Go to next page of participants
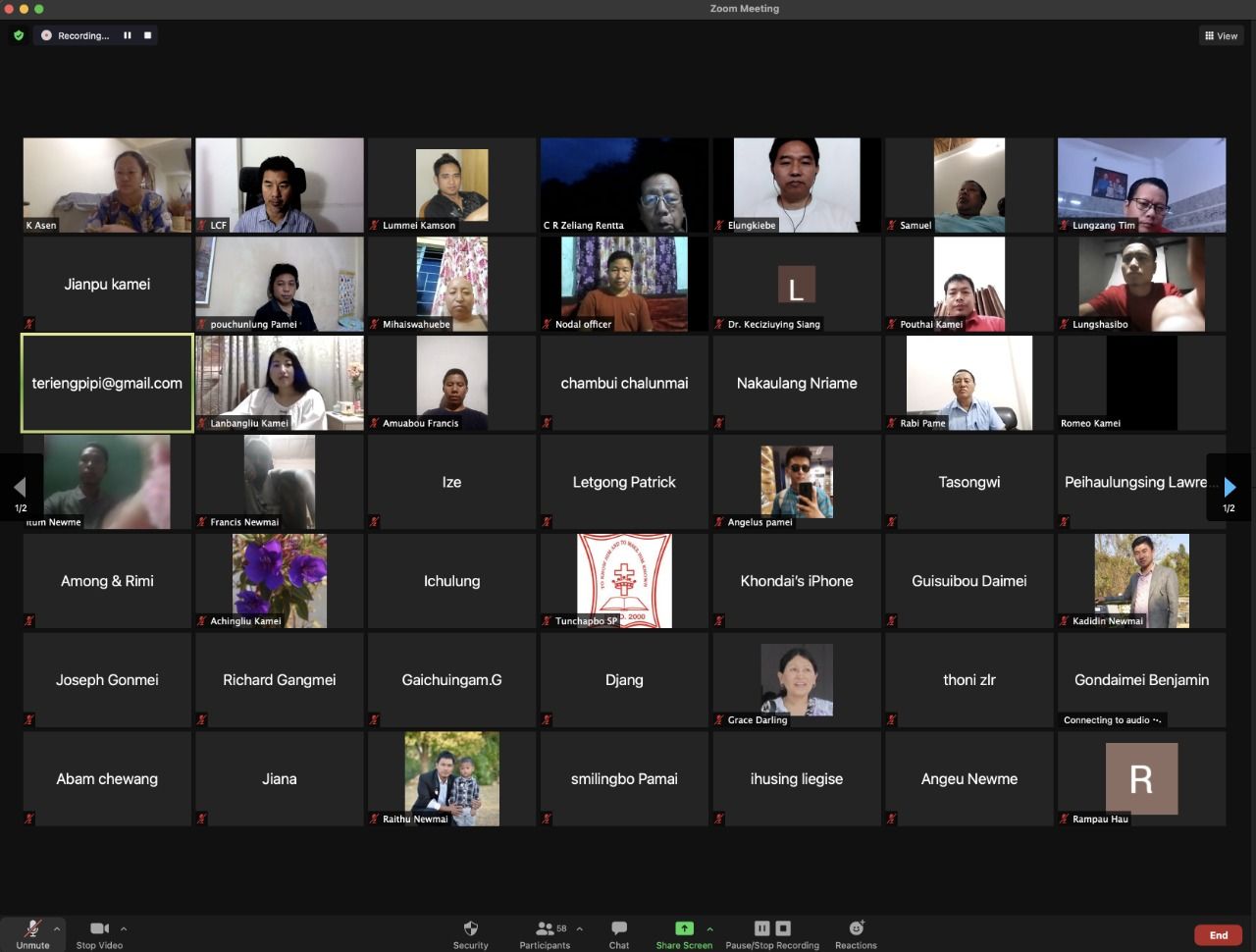 (1230, 487)
